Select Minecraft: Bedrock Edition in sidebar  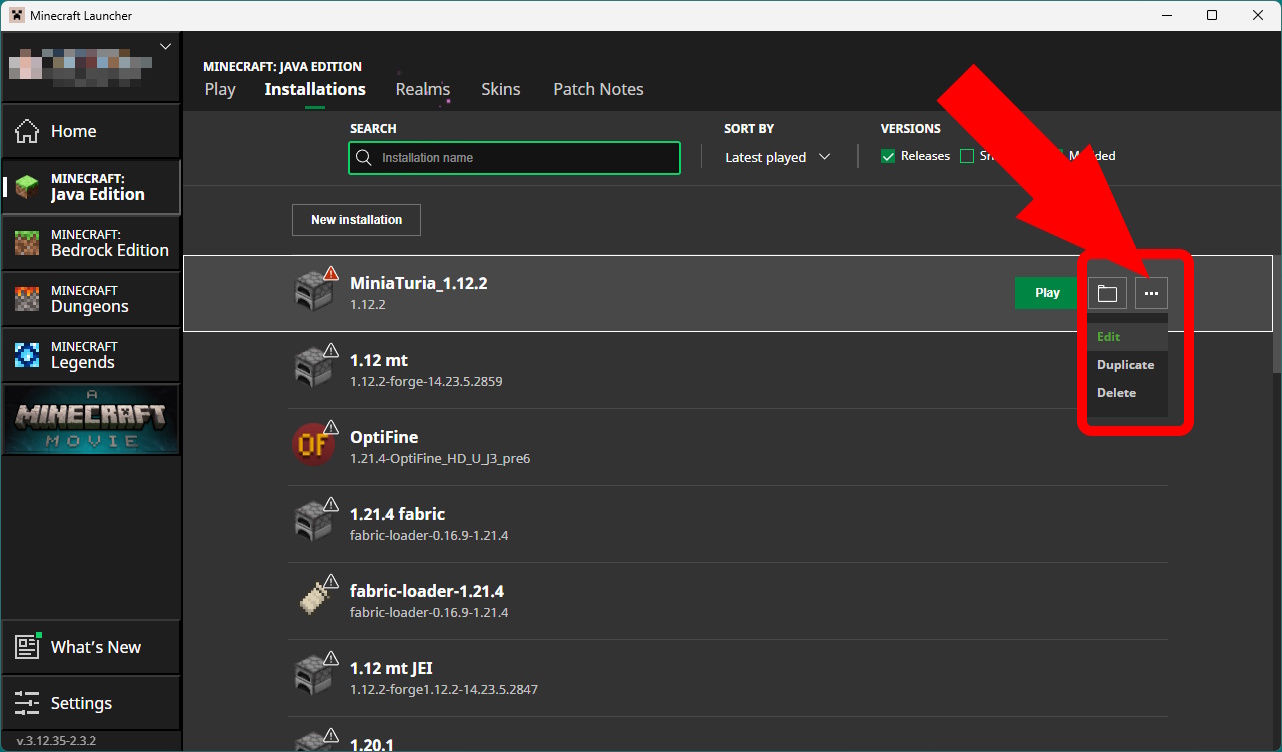pos(91,243)
